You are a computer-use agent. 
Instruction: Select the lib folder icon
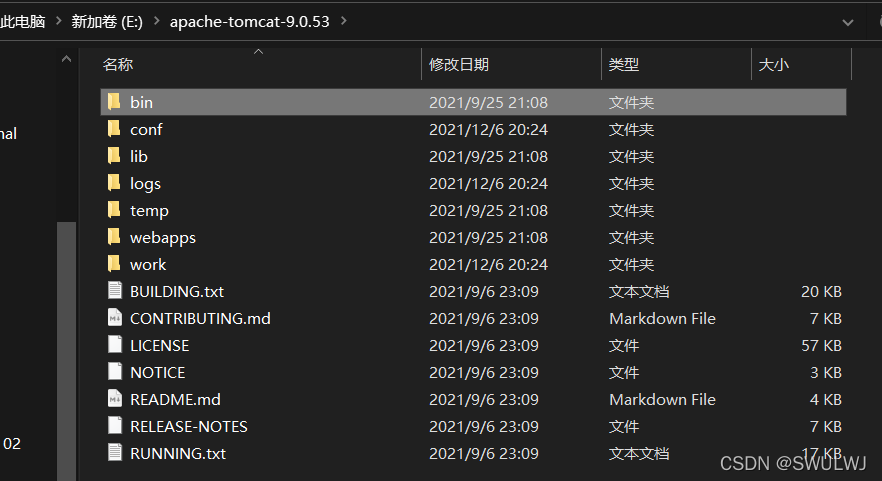[114, 156]
